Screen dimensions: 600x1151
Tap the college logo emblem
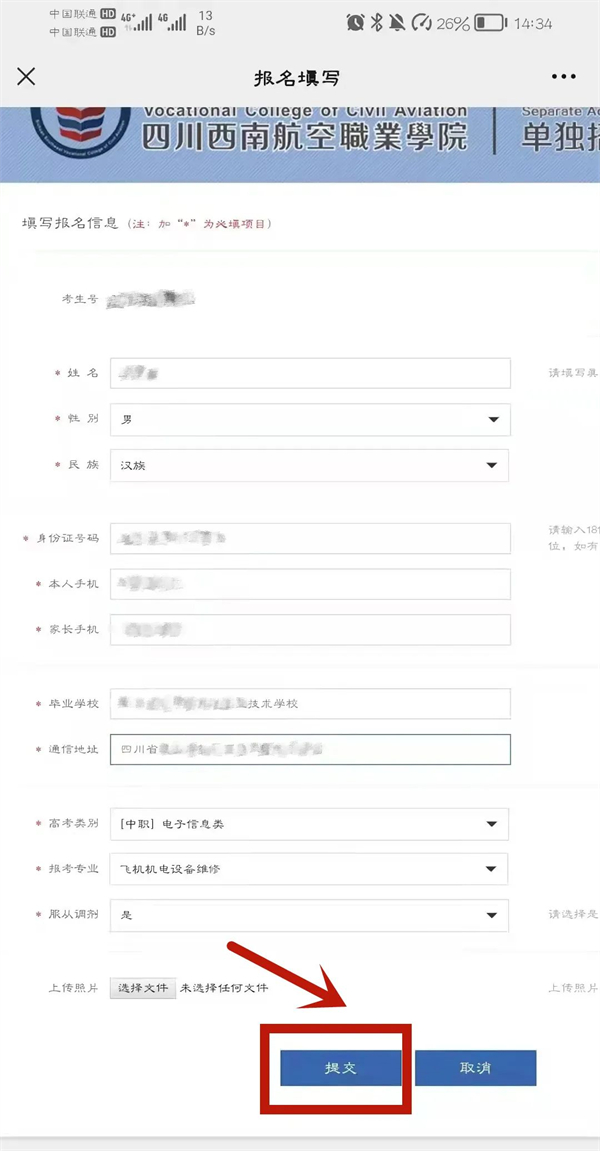[x=81, y=126]
